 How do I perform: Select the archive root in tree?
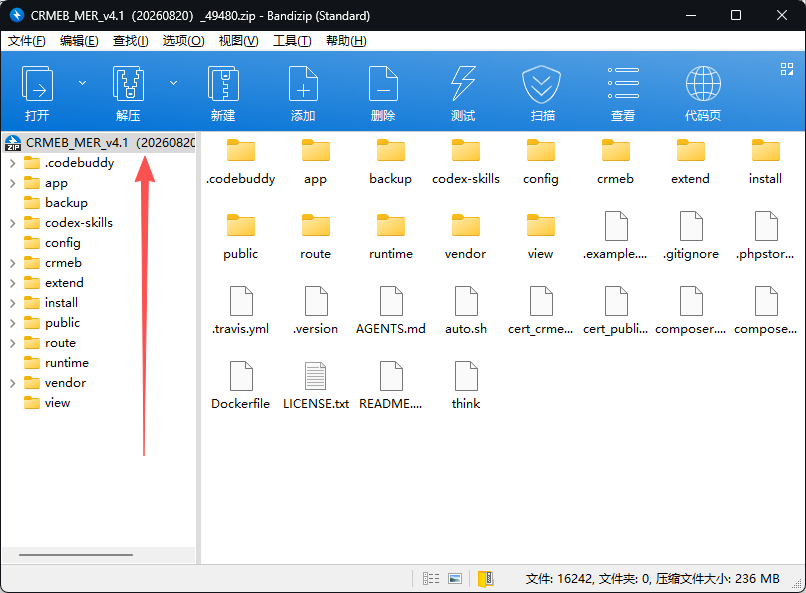click(x=100, y=143)
